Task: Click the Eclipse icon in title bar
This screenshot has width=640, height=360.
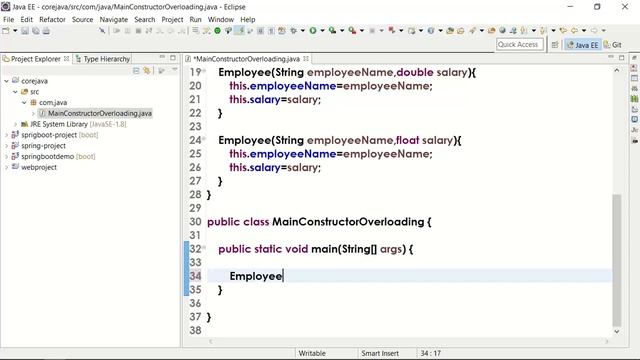Action: tap(5, 7)
